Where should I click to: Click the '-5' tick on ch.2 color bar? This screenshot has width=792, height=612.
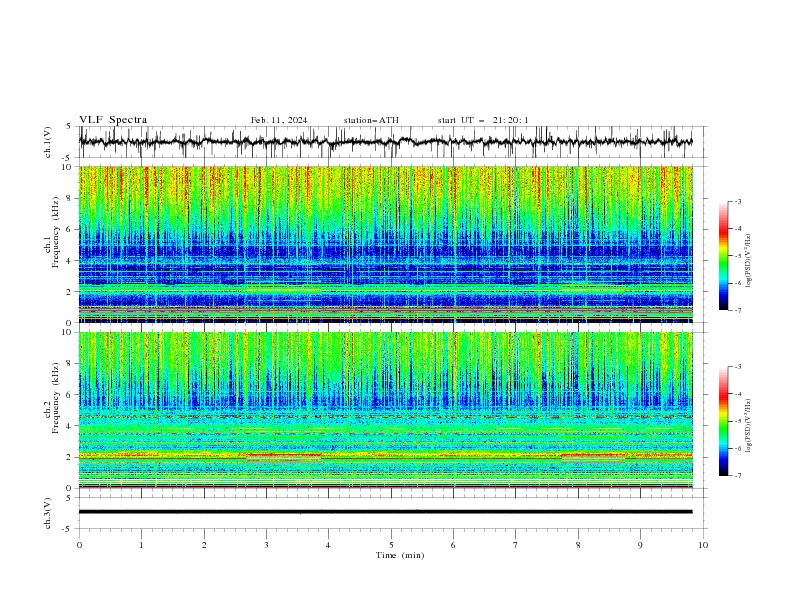[x=738, y=421]
